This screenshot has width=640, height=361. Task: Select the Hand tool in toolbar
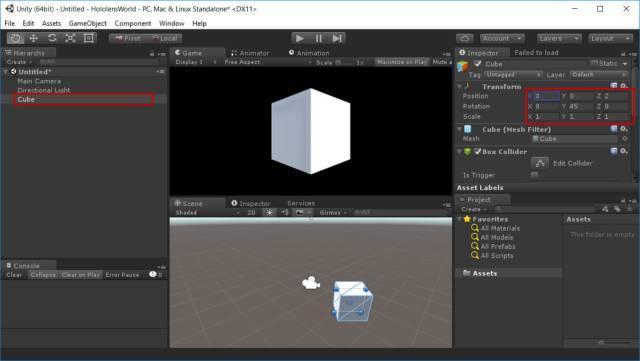click(16, 38)
